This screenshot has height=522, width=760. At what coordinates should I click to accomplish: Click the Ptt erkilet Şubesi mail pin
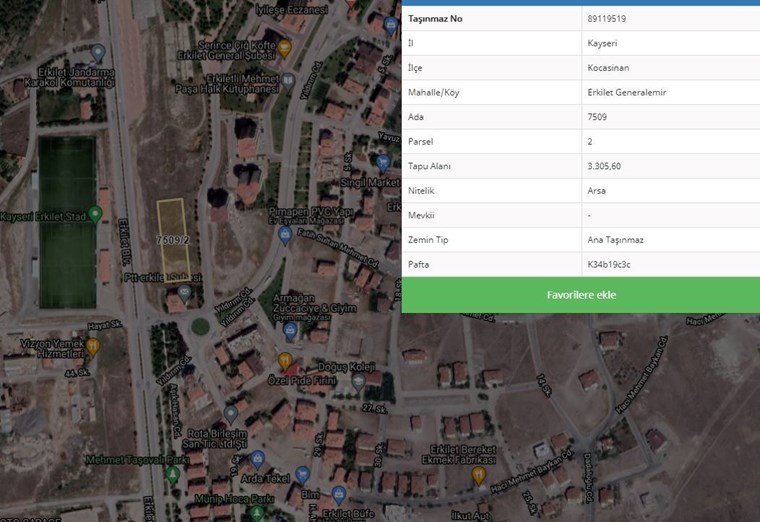point(184,292)
